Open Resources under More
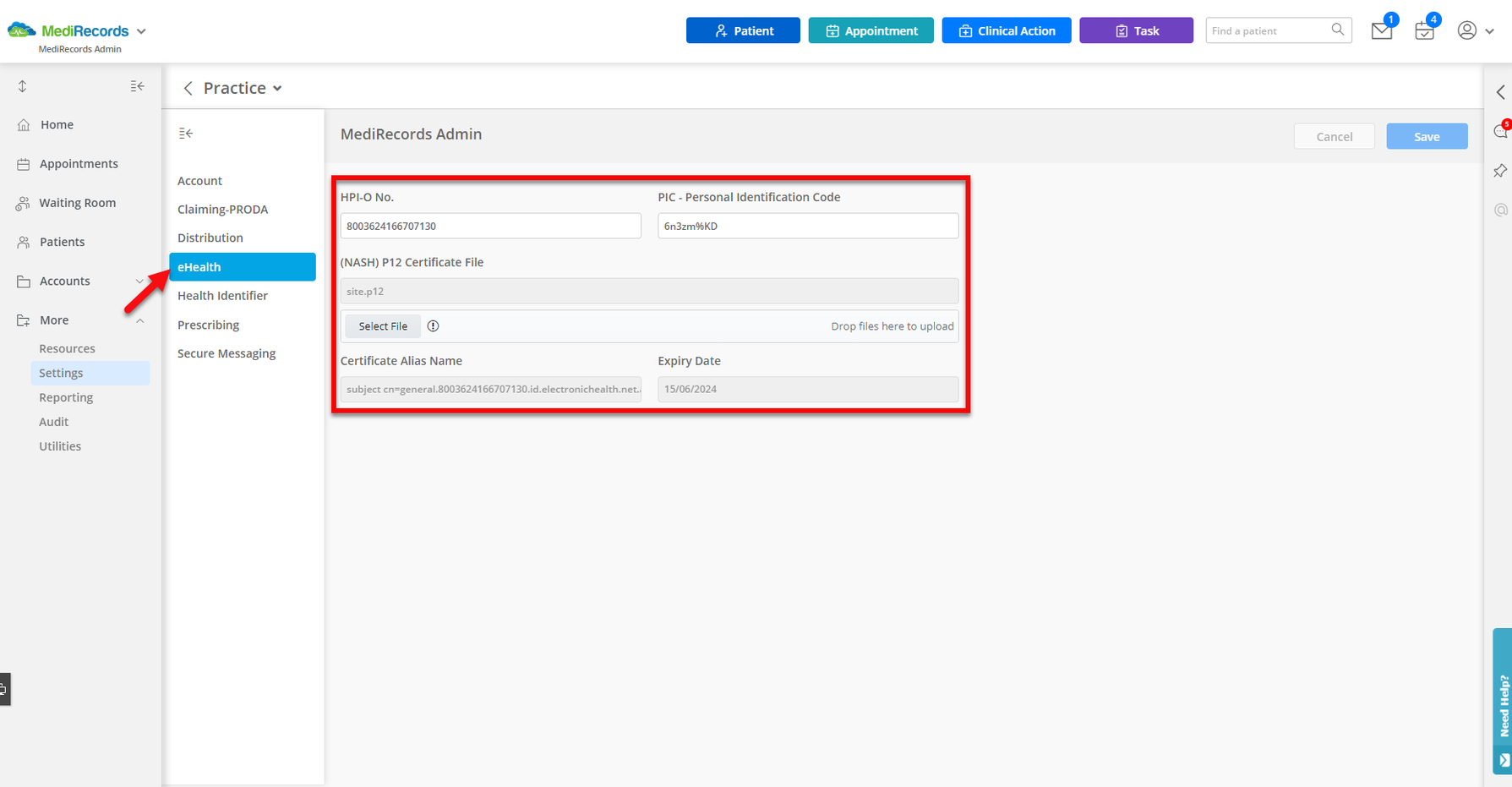Viewport: 1512px width, 787px height. point(67,348)
